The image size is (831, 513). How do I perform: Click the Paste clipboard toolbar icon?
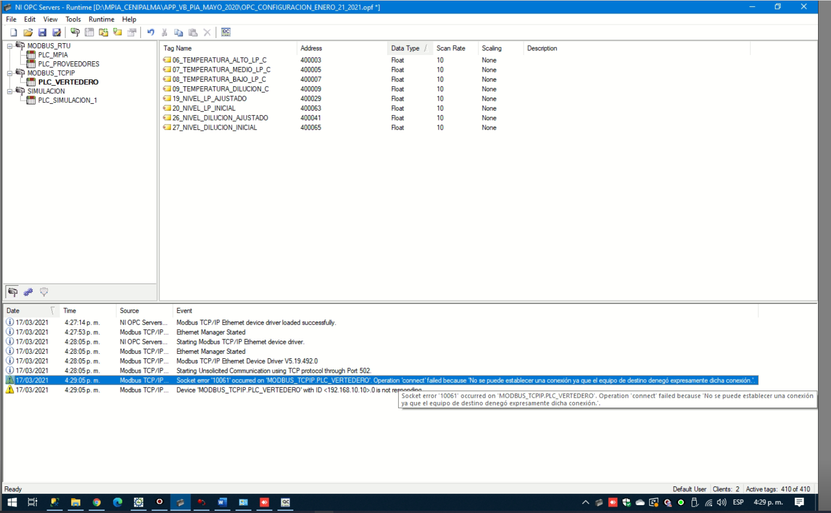pyautogui.click(x=193, y=32)
